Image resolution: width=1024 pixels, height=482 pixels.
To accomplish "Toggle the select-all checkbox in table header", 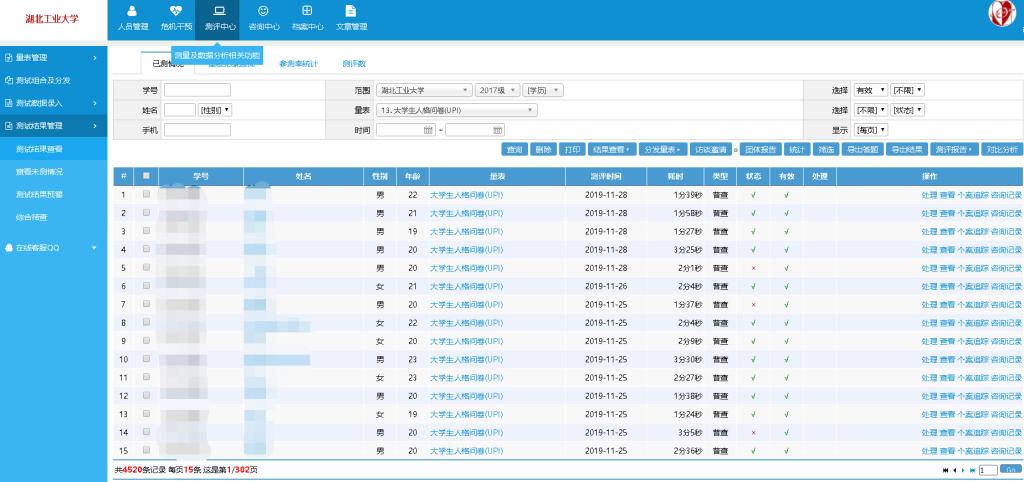I will (146, 176).
